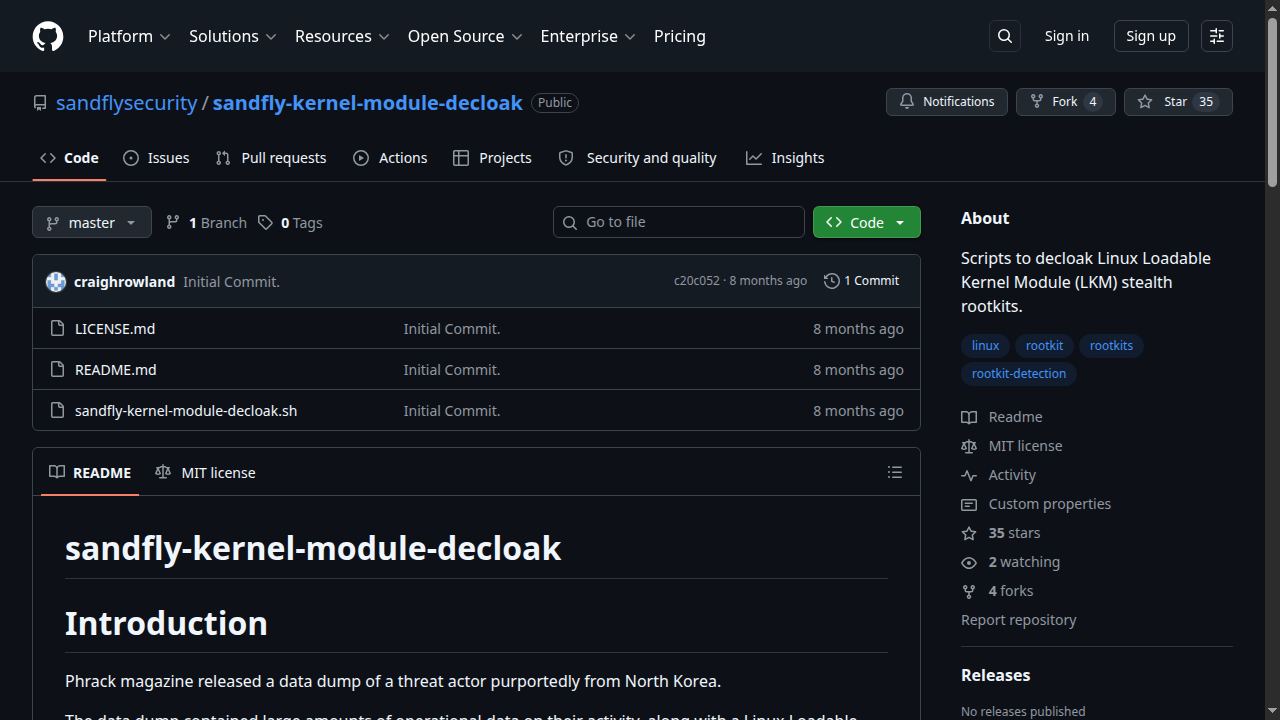Viewport: 1280px width, 720px height.
Task: Open the Security and quality tab
Action: (x=637, y=158)
